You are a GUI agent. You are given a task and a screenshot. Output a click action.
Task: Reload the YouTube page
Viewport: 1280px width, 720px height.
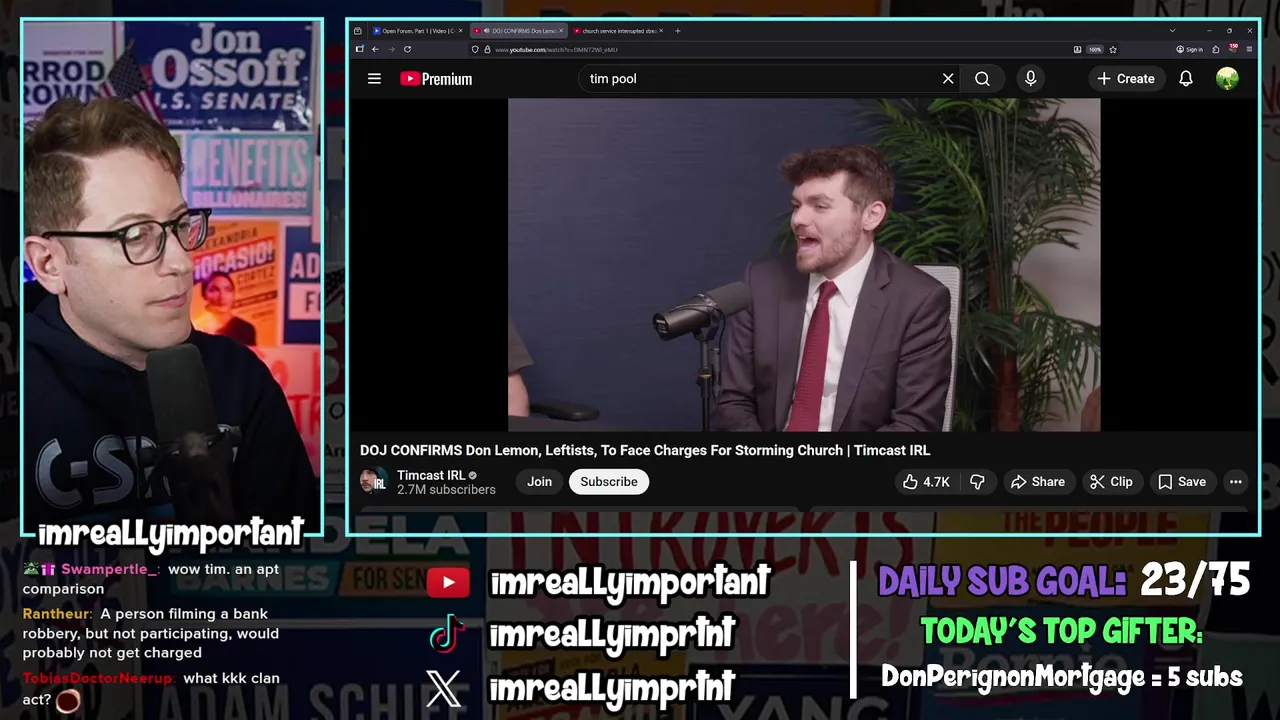(x=407, y=49)
